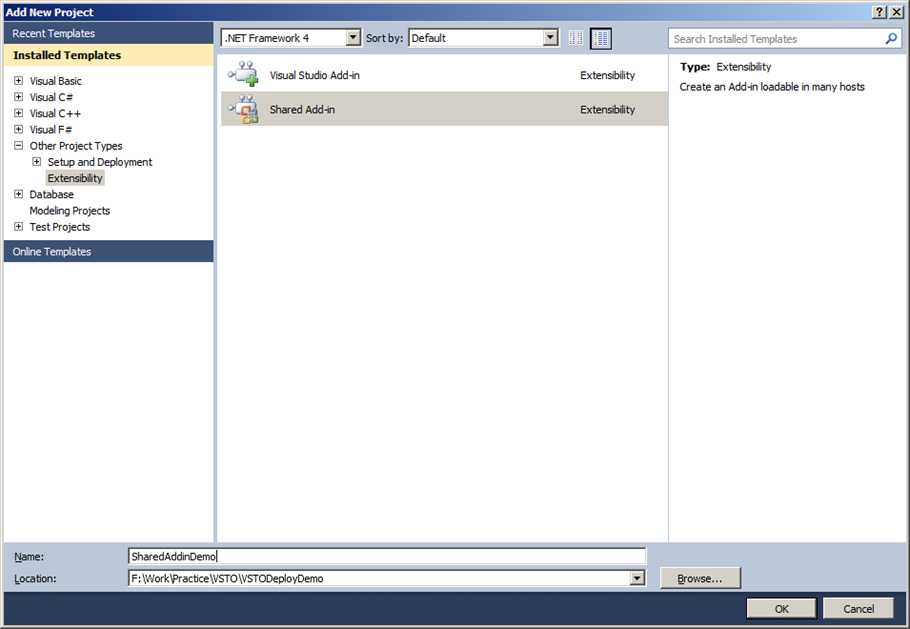Screen dimensions: 910x629
Task: Click the Cancel button
Action: pos(858,608)
